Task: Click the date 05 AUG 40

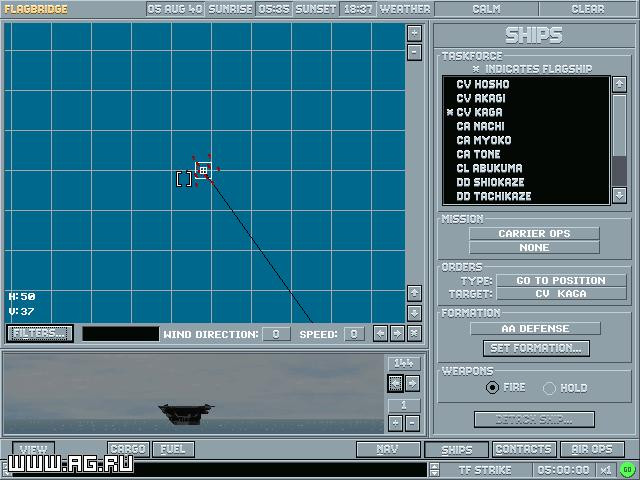Action: pyautogui.click(x=175, y=9)
